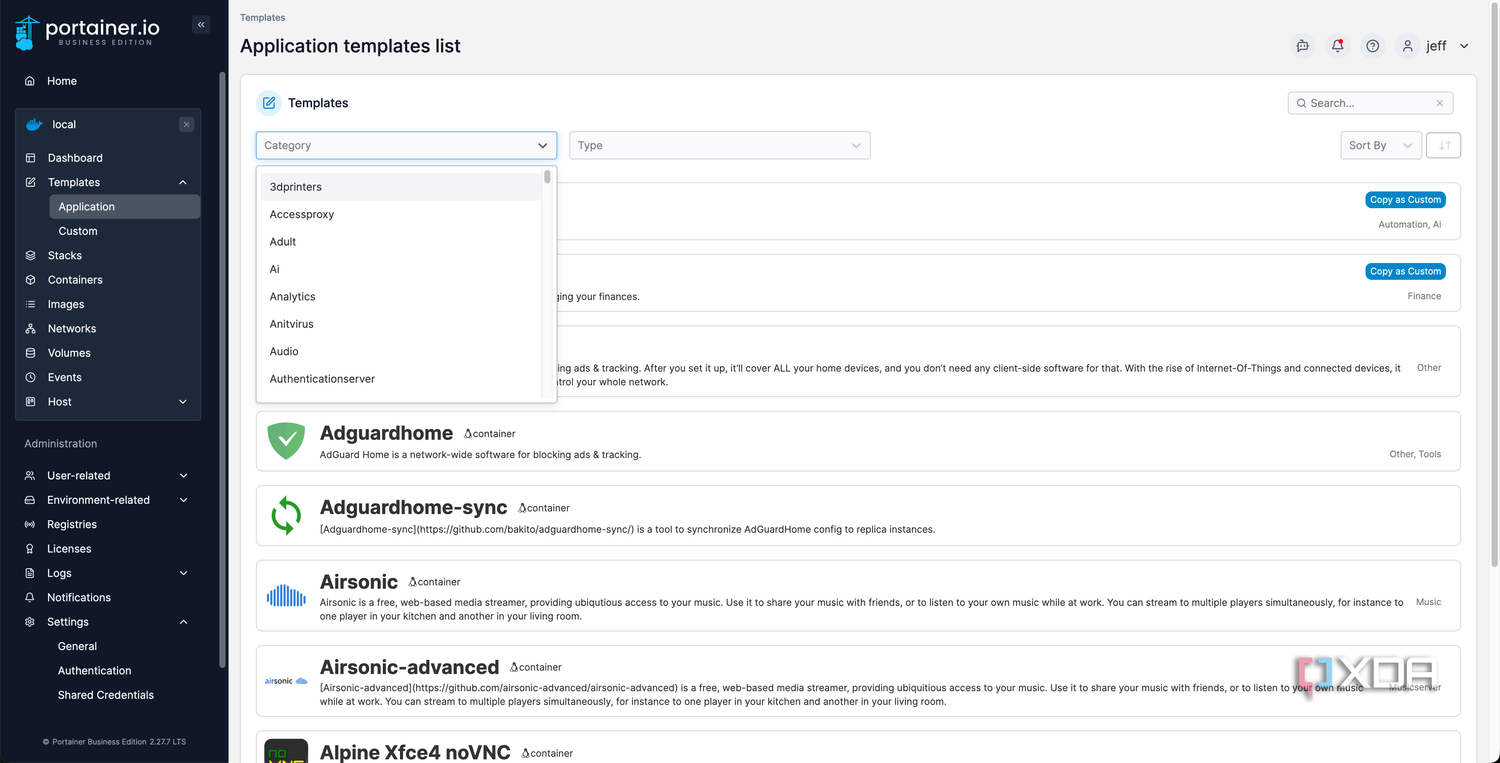The height and width of the screenshot is (763, 1500).
Task: Toggle the sort order arrows button
Action: click(1444, 145)
